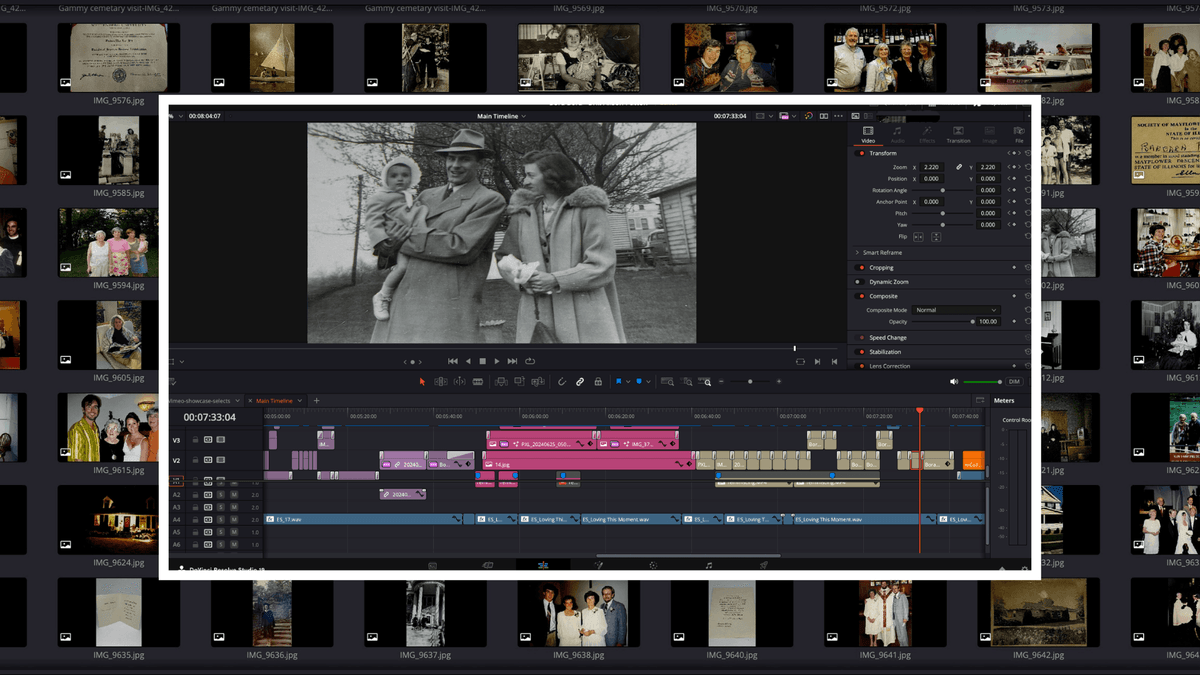The height and width of the screenshot is (675, 1200).
Task: Toggle timeline Snapping
Action: (x=561, y=381)
